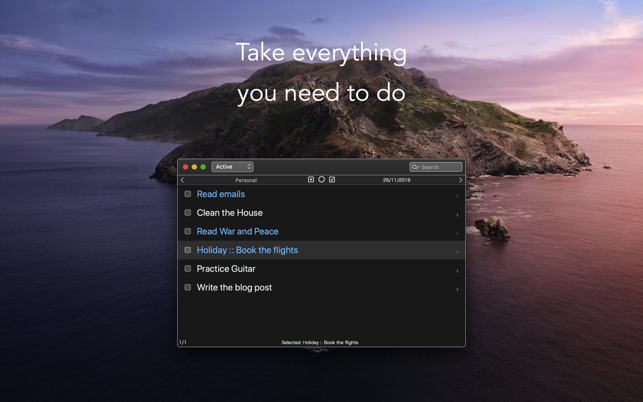Select the Practice Guitar task
Screen dimensions: 643x402
226,269
